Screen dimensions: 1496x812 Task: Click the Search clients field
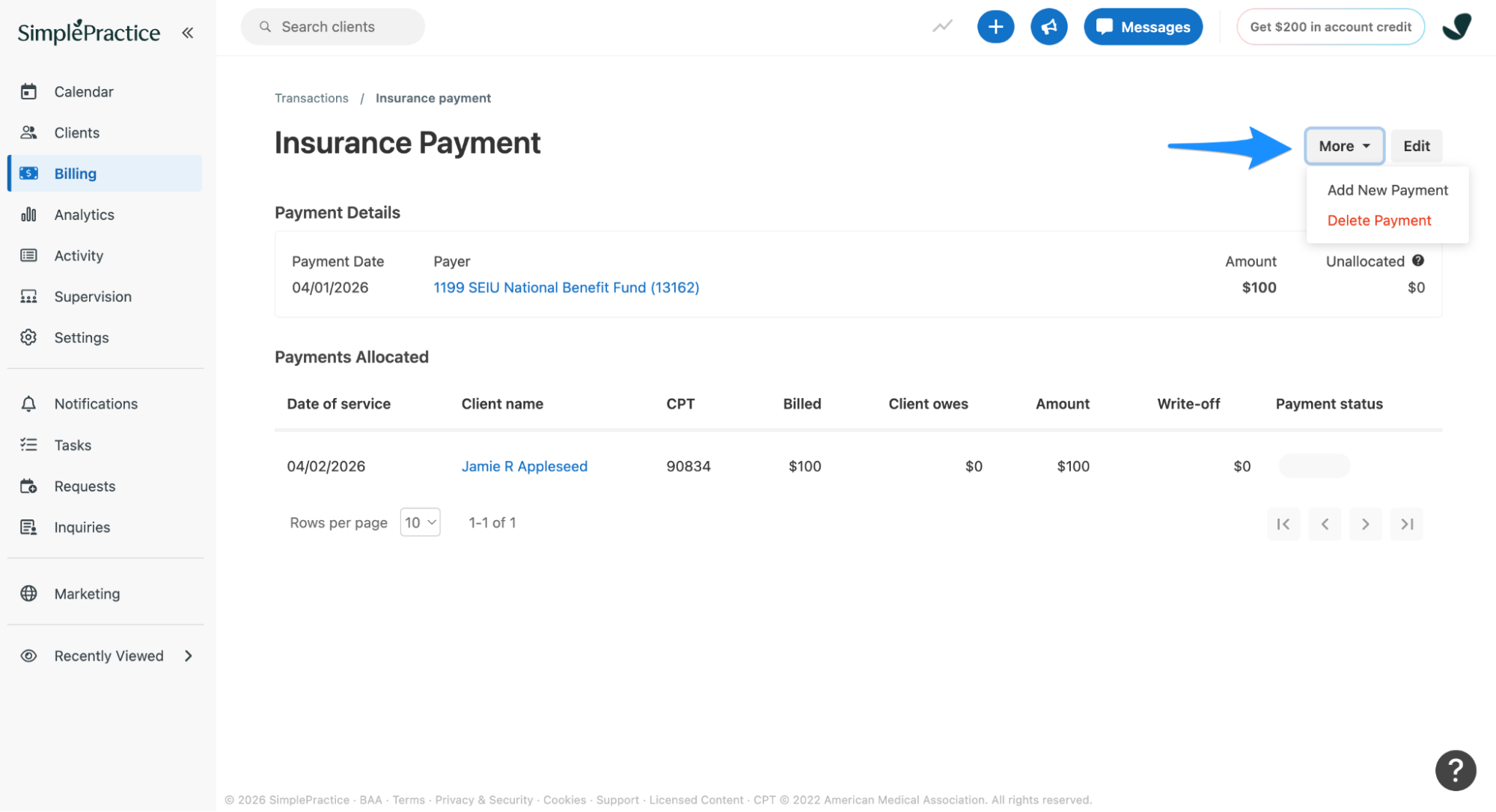[x=332, y=27]
